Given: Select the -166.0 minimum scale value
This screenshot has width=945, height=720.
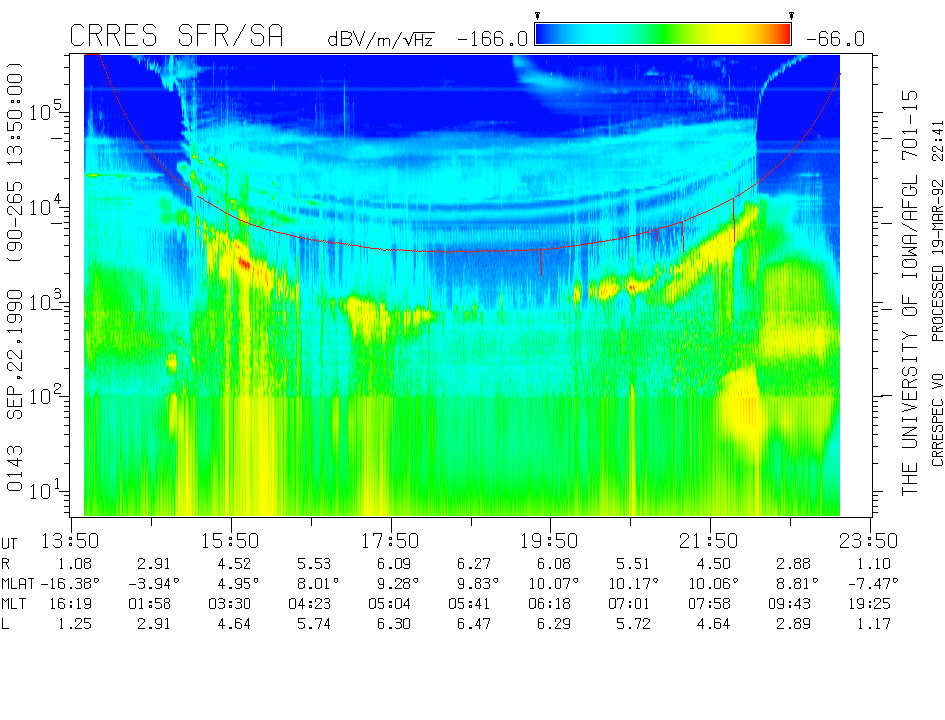Looking at the screenshot, I should click(492, 39).
